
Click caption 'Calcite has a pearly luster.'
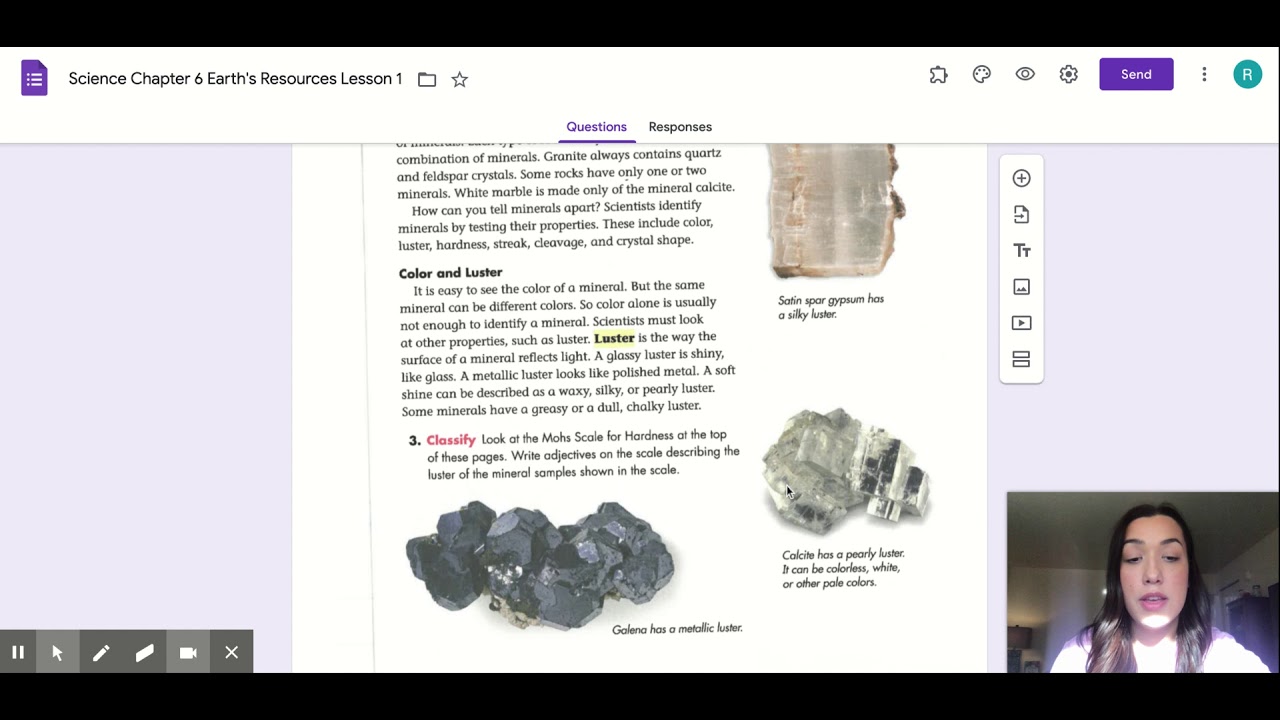(x=843, y=554)
